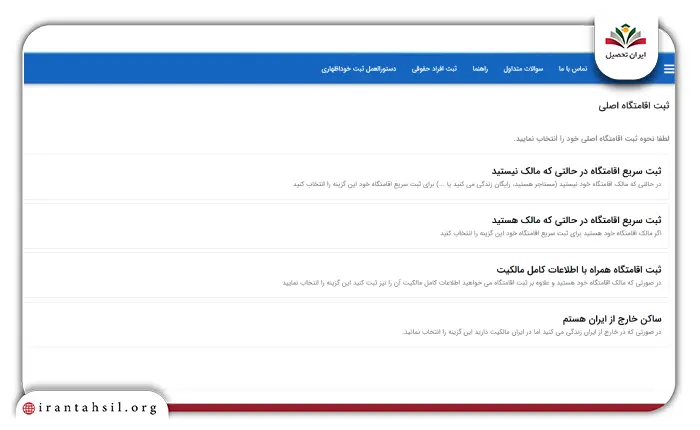The width and height of the screenshot is (700, 430).
Task: Open the ثبت افراد حقوقی menu item
Action: pyautogui.click(x=434, y=69)
